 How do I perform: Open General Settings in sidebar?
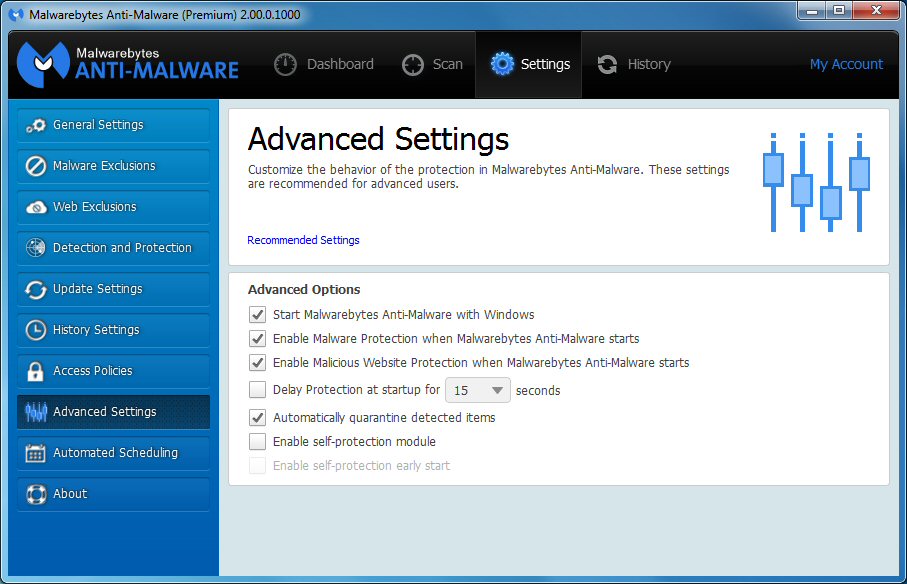pos(113,125)
